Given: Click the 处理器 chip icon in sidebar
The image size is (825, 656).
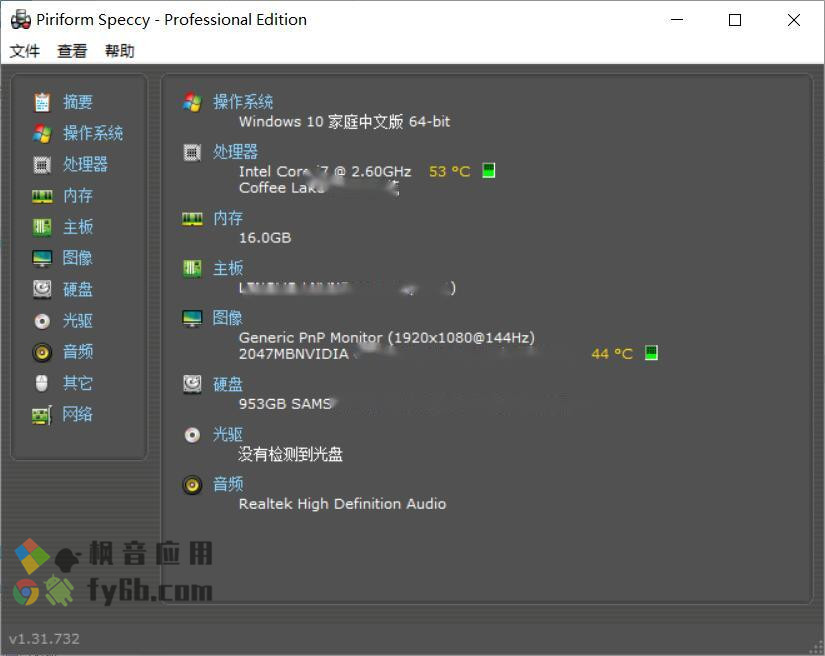Looking at the screenshot, I should click(42, 165).
